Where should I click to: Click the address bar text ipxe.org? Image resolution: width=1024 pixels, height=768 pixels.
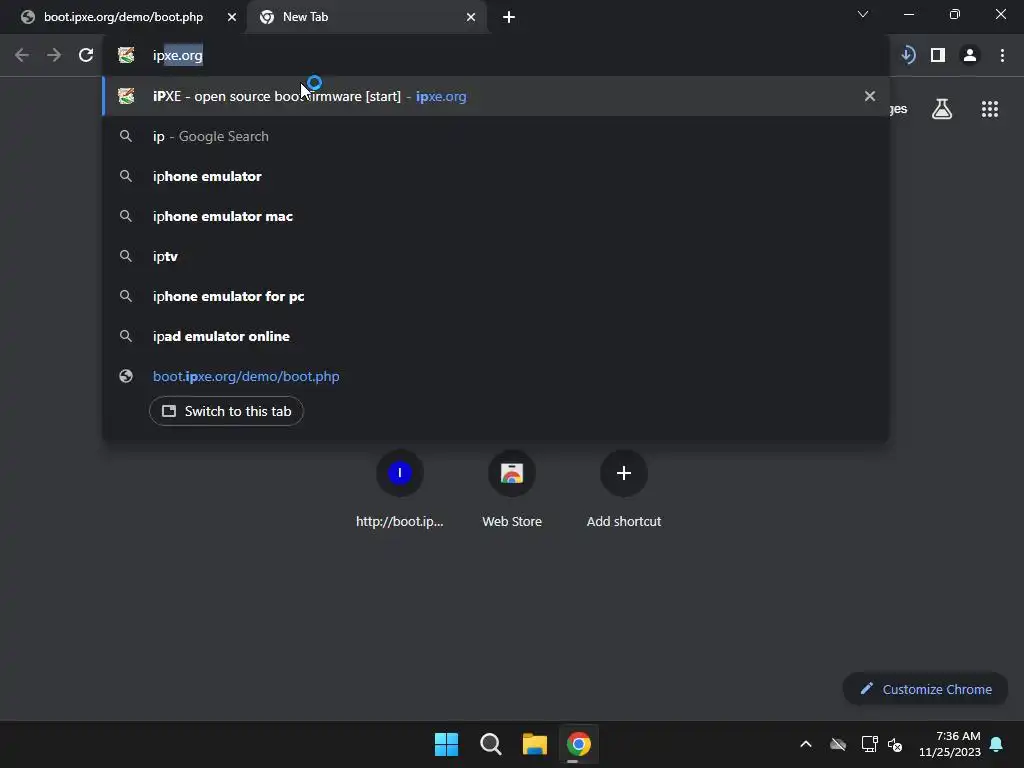point(178,56)
